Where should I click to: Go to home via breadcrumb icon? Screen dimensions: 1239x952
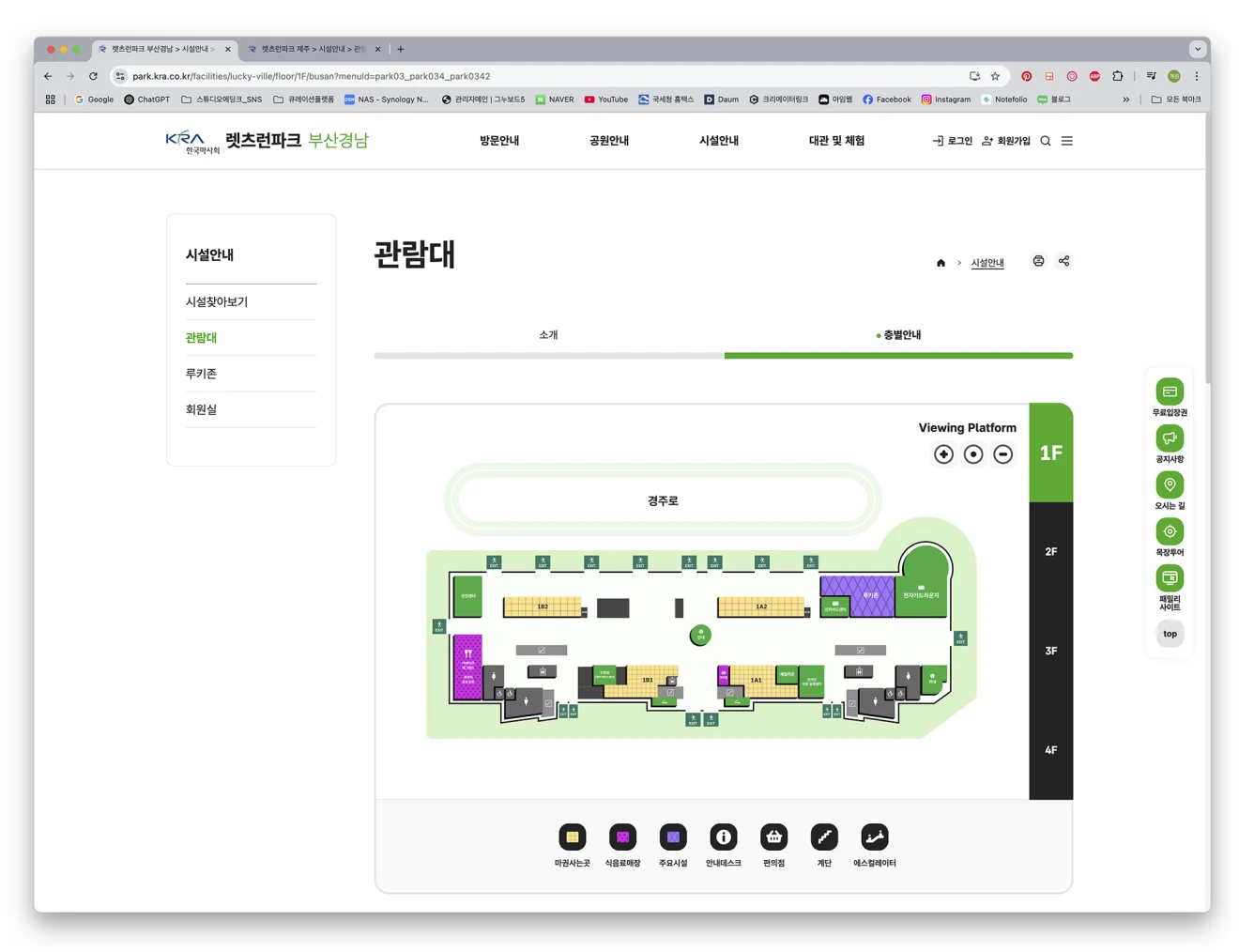coord(941,263)
